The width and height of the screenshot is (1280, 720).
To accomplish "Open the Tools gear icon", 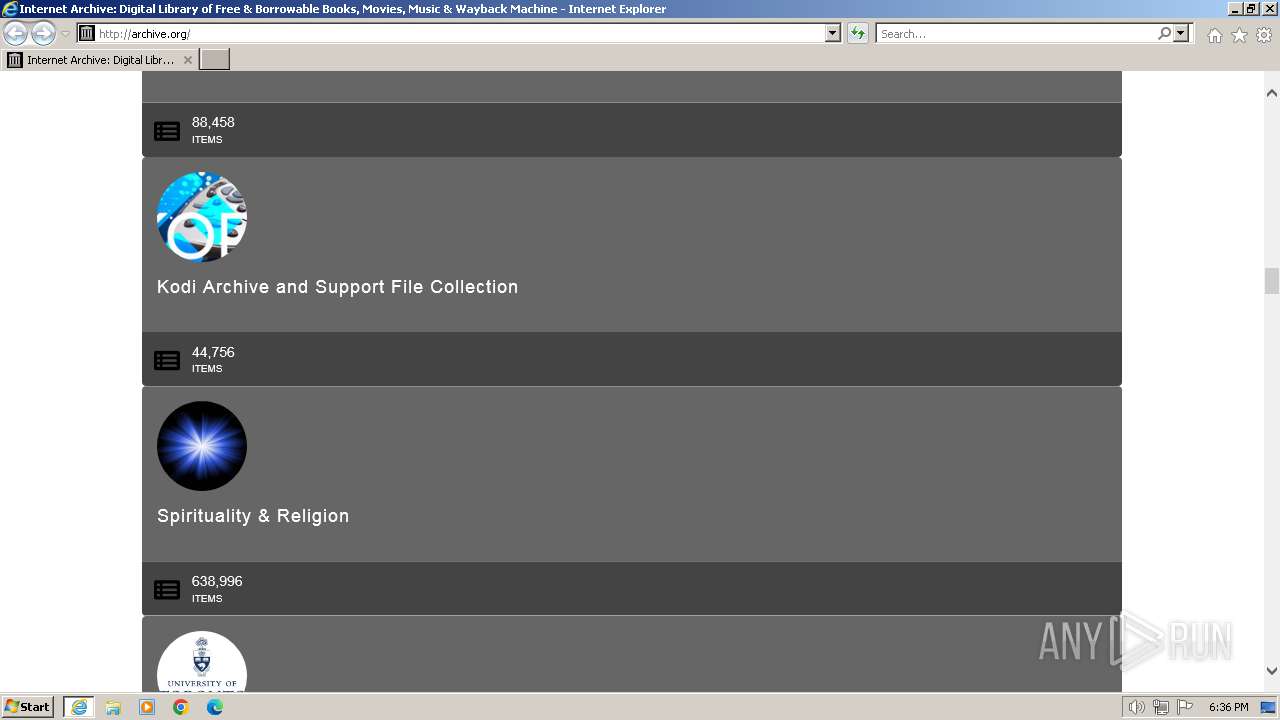I will point(1264,35).
